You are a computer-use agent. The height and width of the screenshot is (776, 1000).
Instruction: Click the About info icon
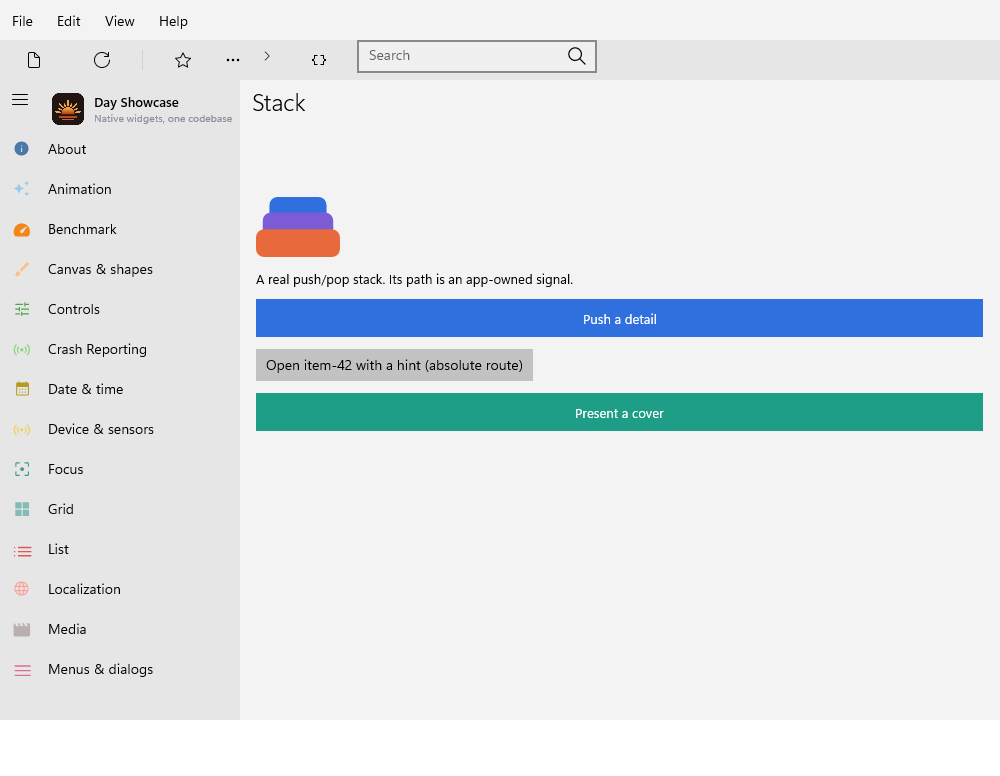pos(22,149)
